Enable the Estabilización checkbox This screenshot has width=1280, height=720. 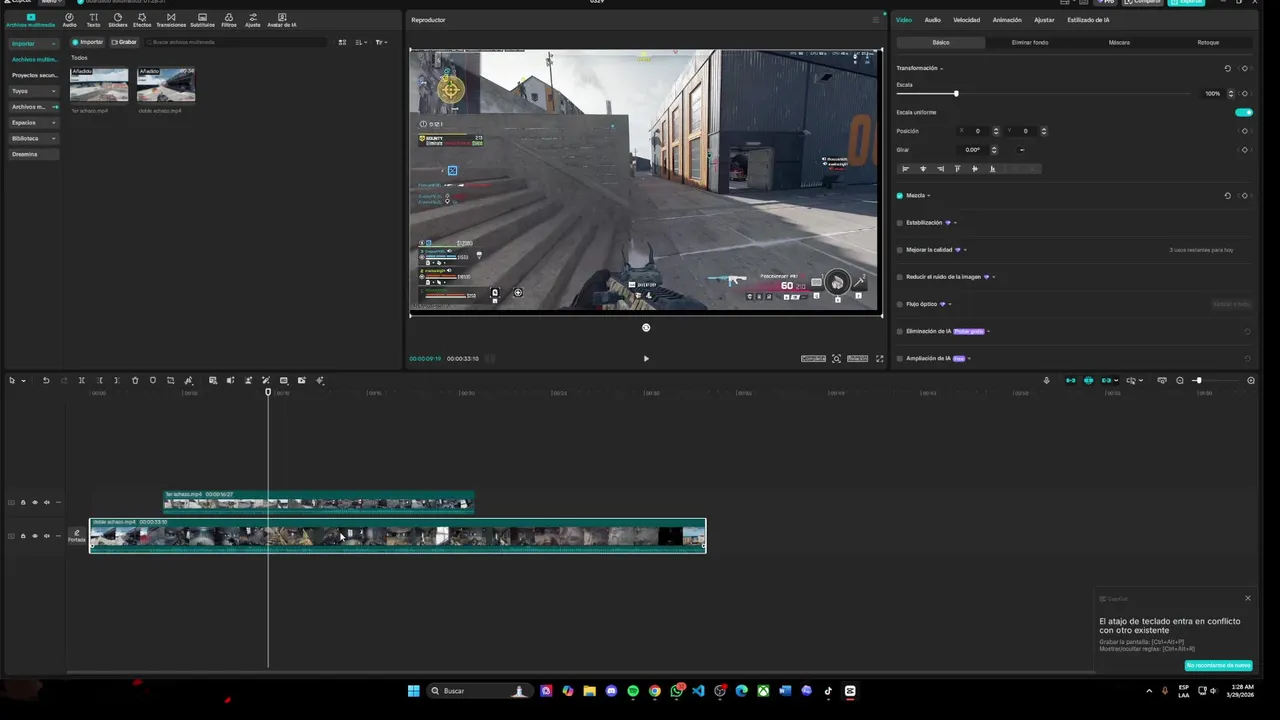coord(900,223)
